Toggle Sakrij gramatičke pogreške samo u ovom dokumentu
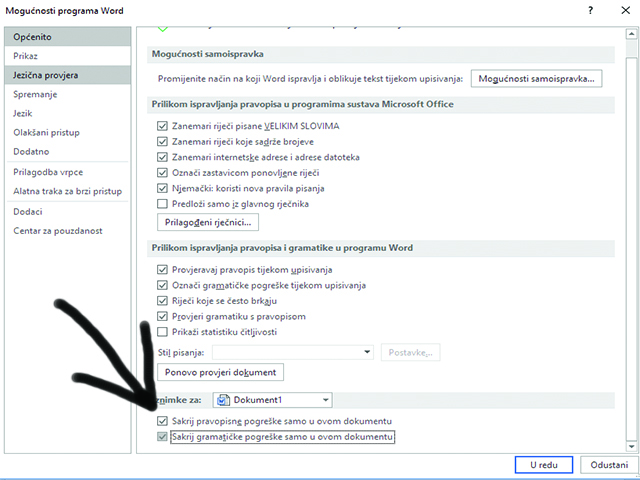Viewport: 640px width, 480px height. pos(162,437)
